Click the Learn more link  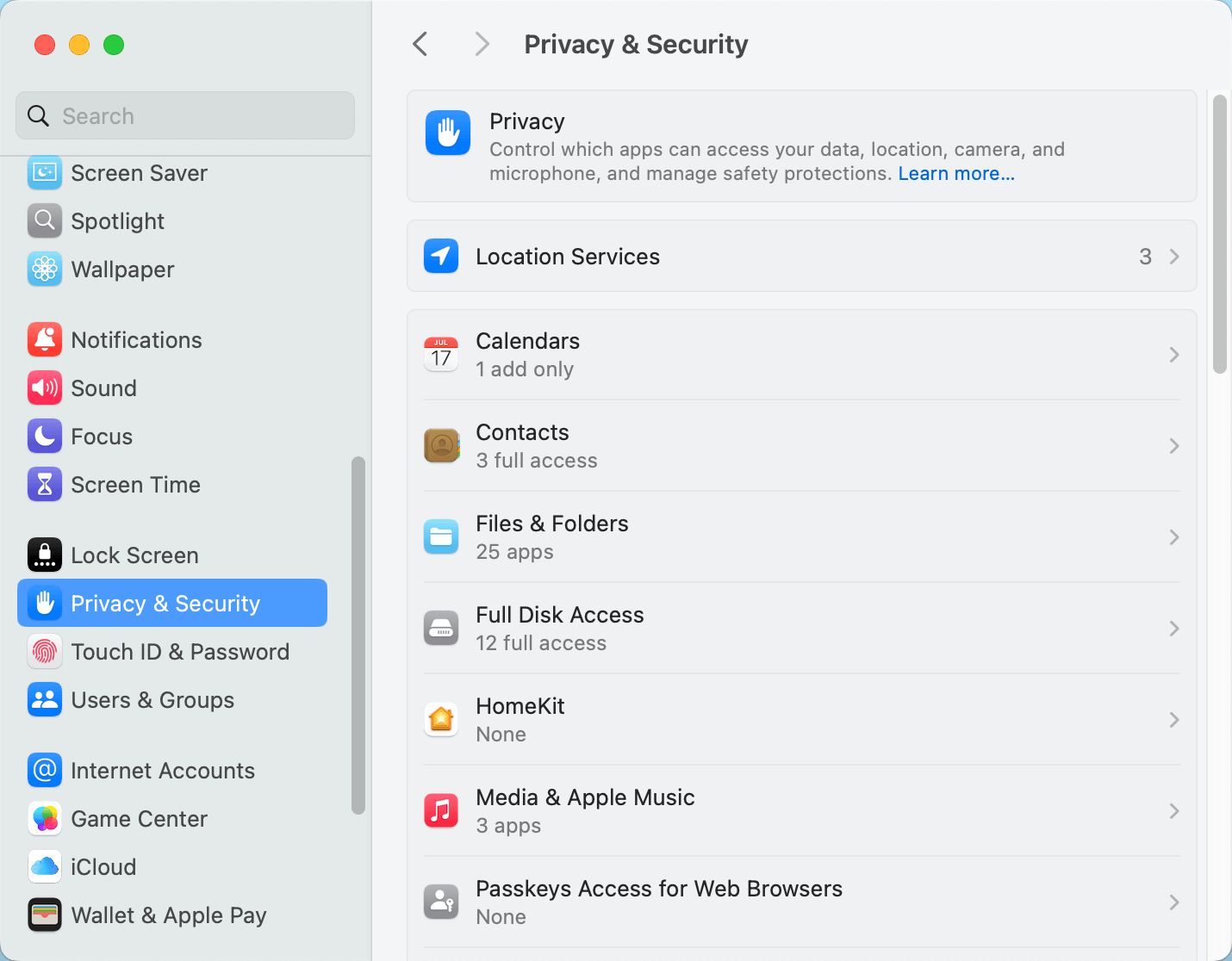click(956, 173)
